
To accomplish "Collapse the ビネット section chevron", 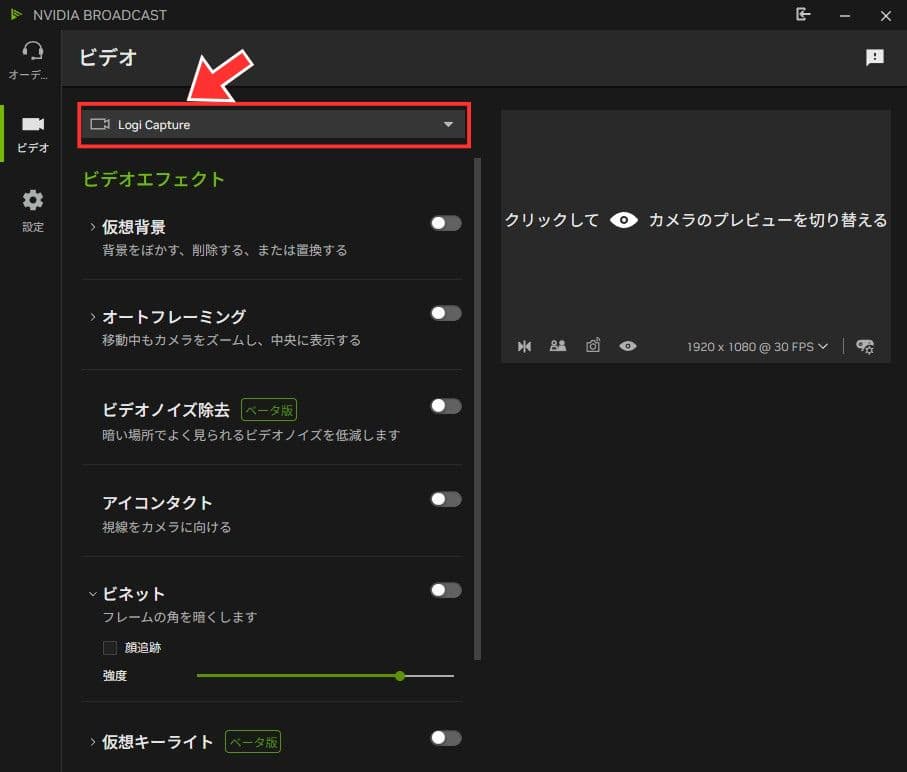I will pyautogui.click(x=93, y=594).
